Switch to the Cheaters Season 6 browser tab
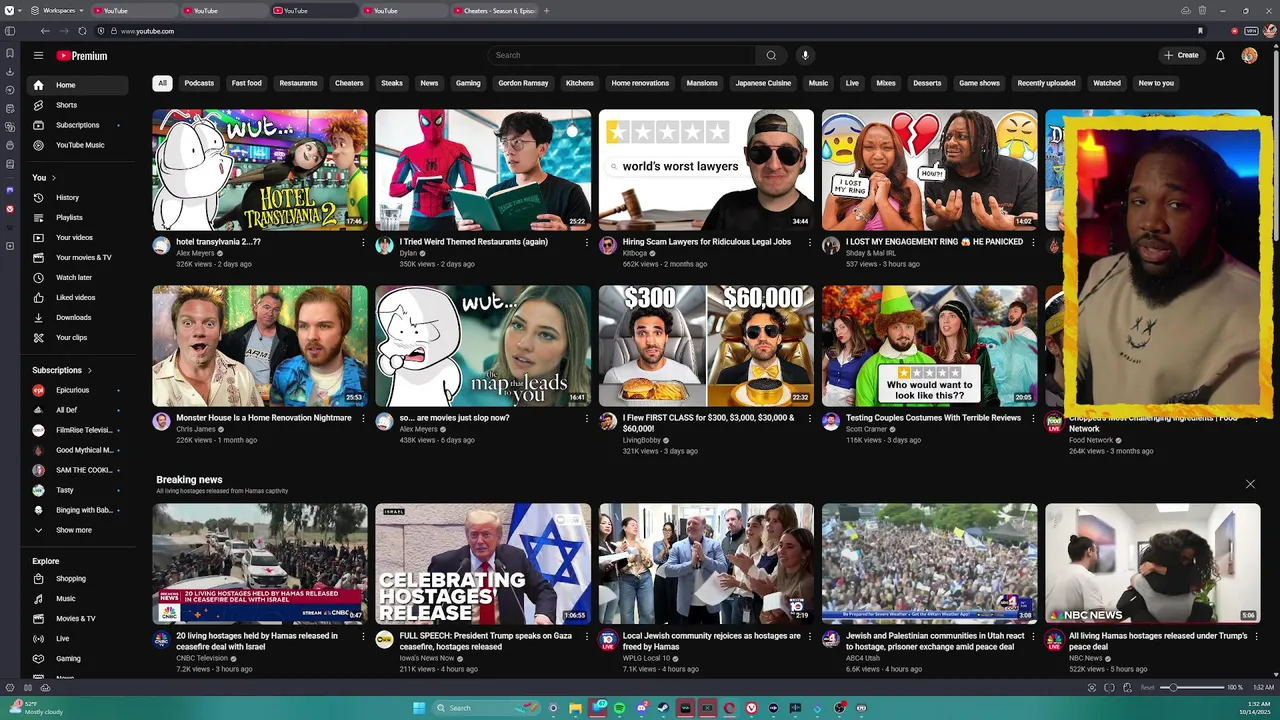Screen dimensions: 1280x720 pos(496,11)
